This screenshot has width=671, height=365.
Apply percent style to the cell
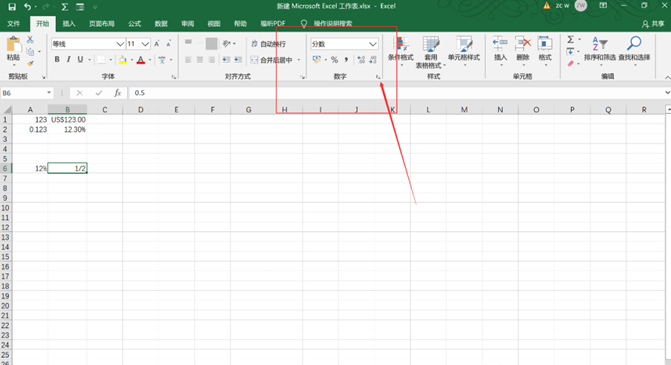[x=334, y=60]
